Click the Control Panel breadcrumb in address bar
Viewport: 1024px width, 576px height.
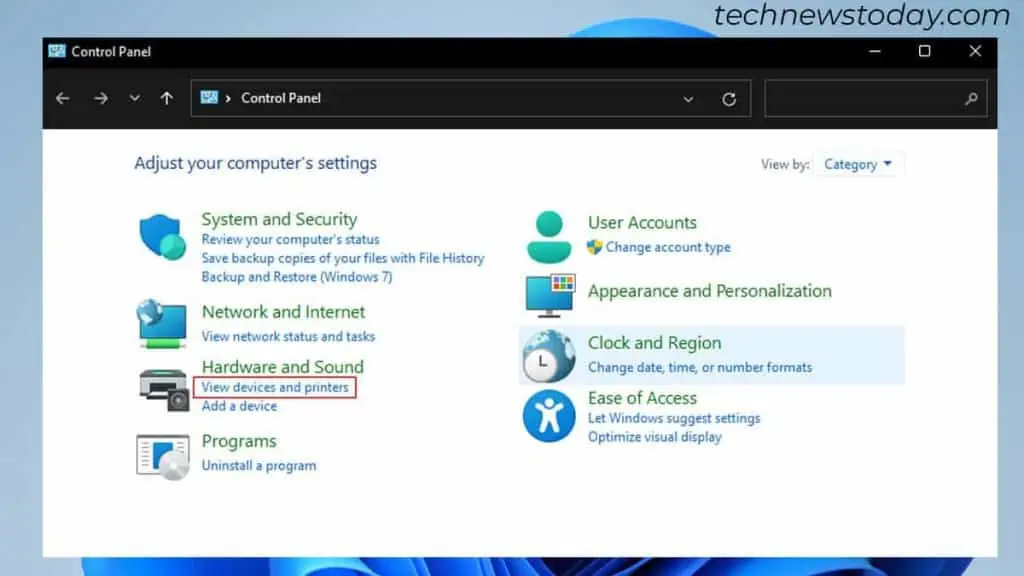[281, 98]
